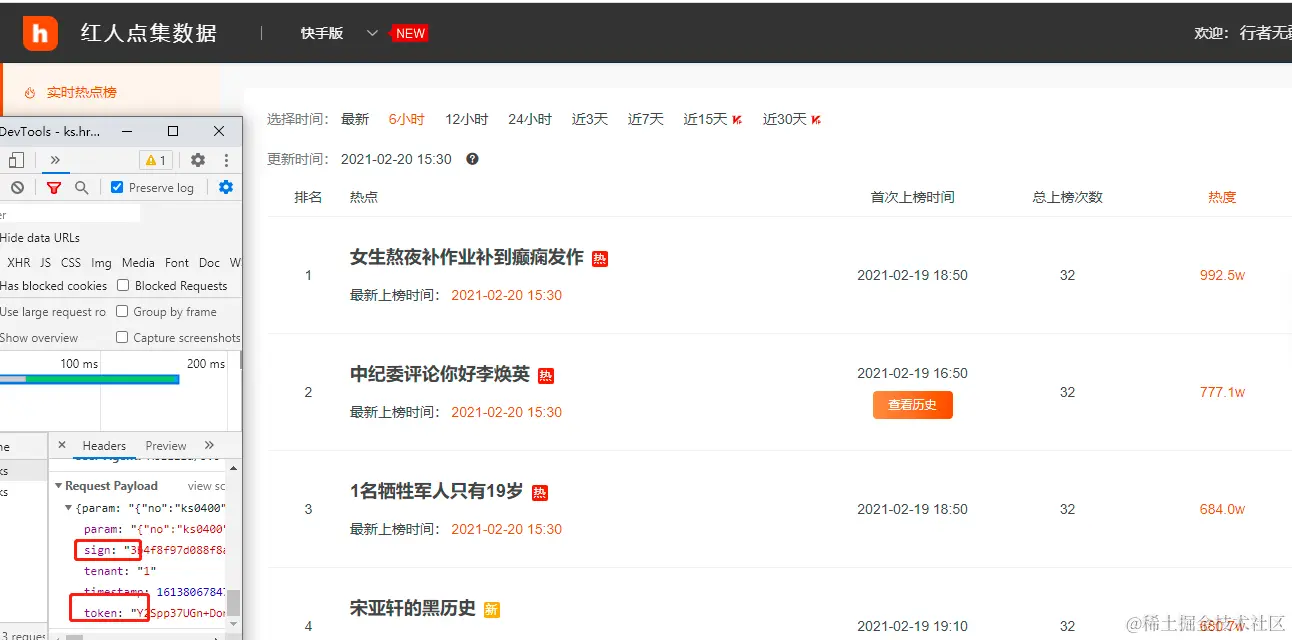1292x640 pixels.
Task: Click the 红人点集数据 logo icon
Action: 40,32
